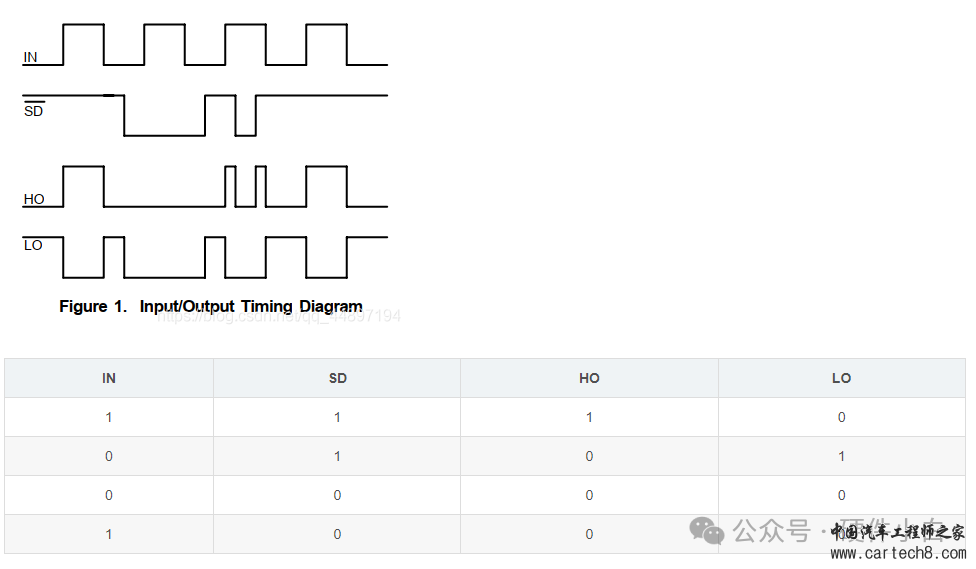Click the IN column header
This screenshot has width=976, height=569.
[109, 379]
